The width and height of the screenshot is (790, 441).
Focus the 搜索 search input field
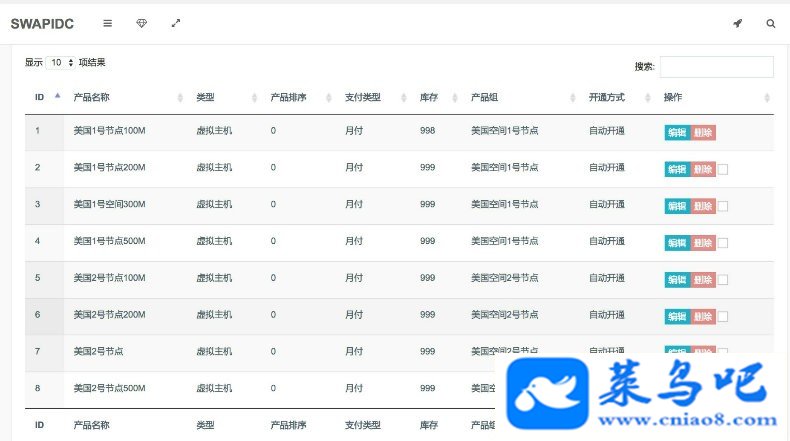pos(716,67)
